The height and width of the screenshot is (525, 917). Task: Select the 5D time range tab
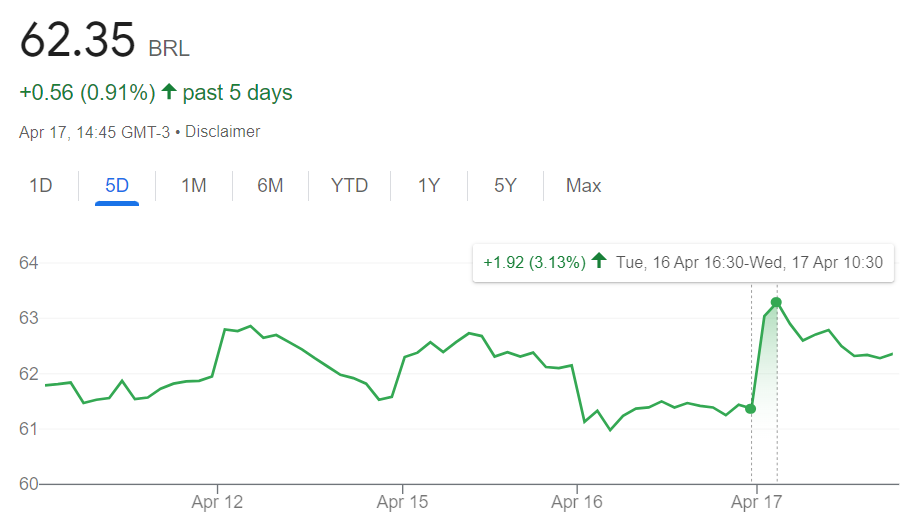point(117,185)
